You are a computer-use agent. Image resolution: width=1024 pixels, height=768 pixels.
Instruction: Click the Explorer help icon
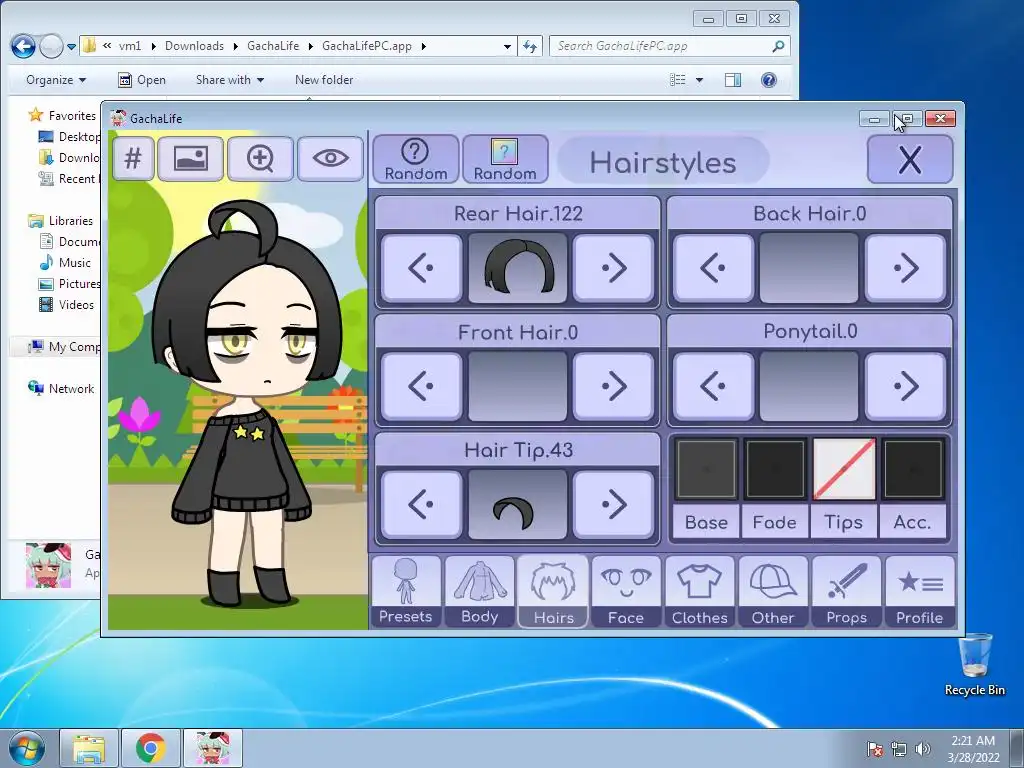pos(769,80)
